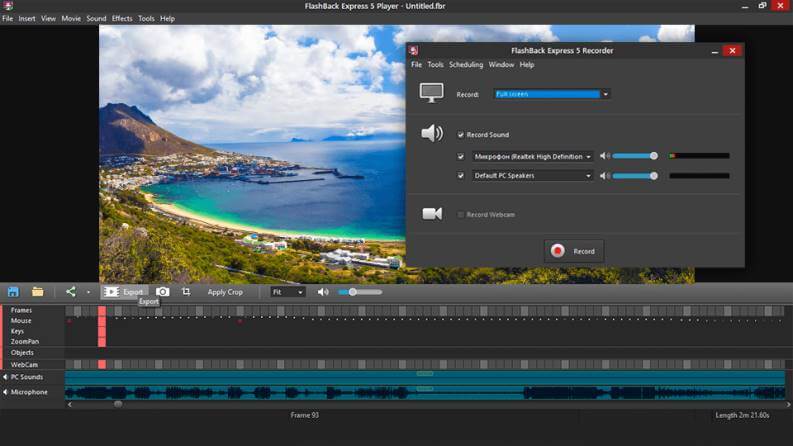Expand the Default PC Speakers dropdown

(x=532, y=176)
